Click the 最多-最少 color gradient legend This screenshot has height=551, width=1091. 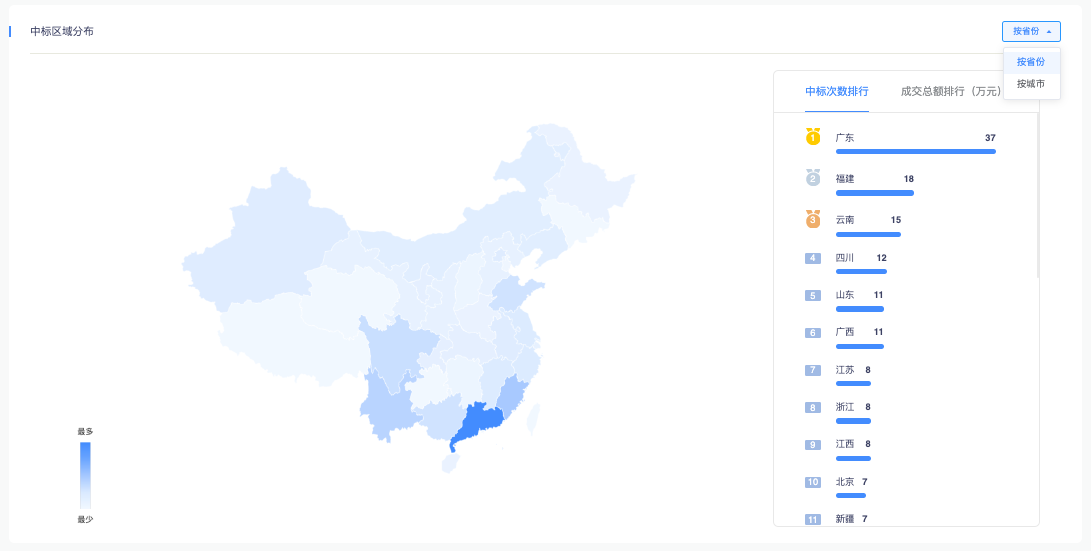pyautogui.click(x=85, y=476)
